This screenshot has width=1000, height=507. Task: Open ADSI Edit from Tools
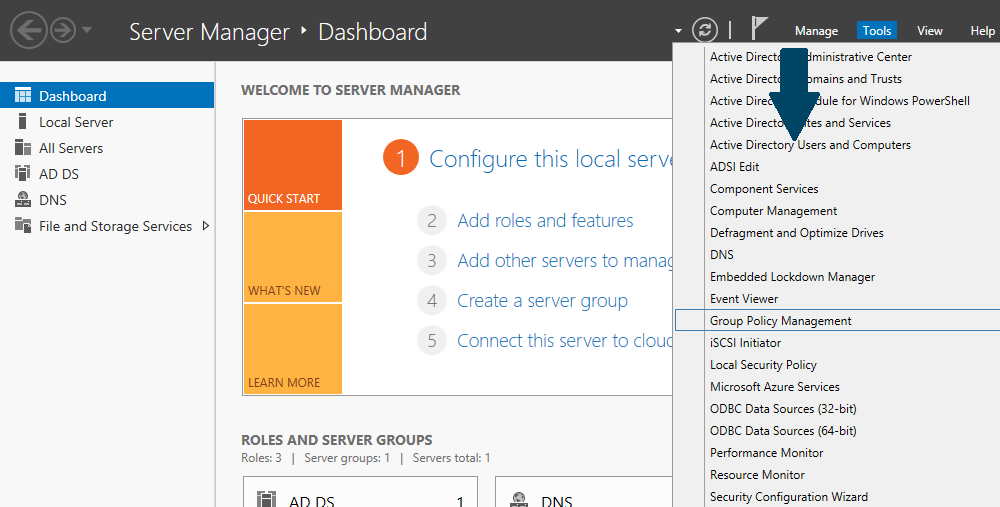(x=735, y=167)
